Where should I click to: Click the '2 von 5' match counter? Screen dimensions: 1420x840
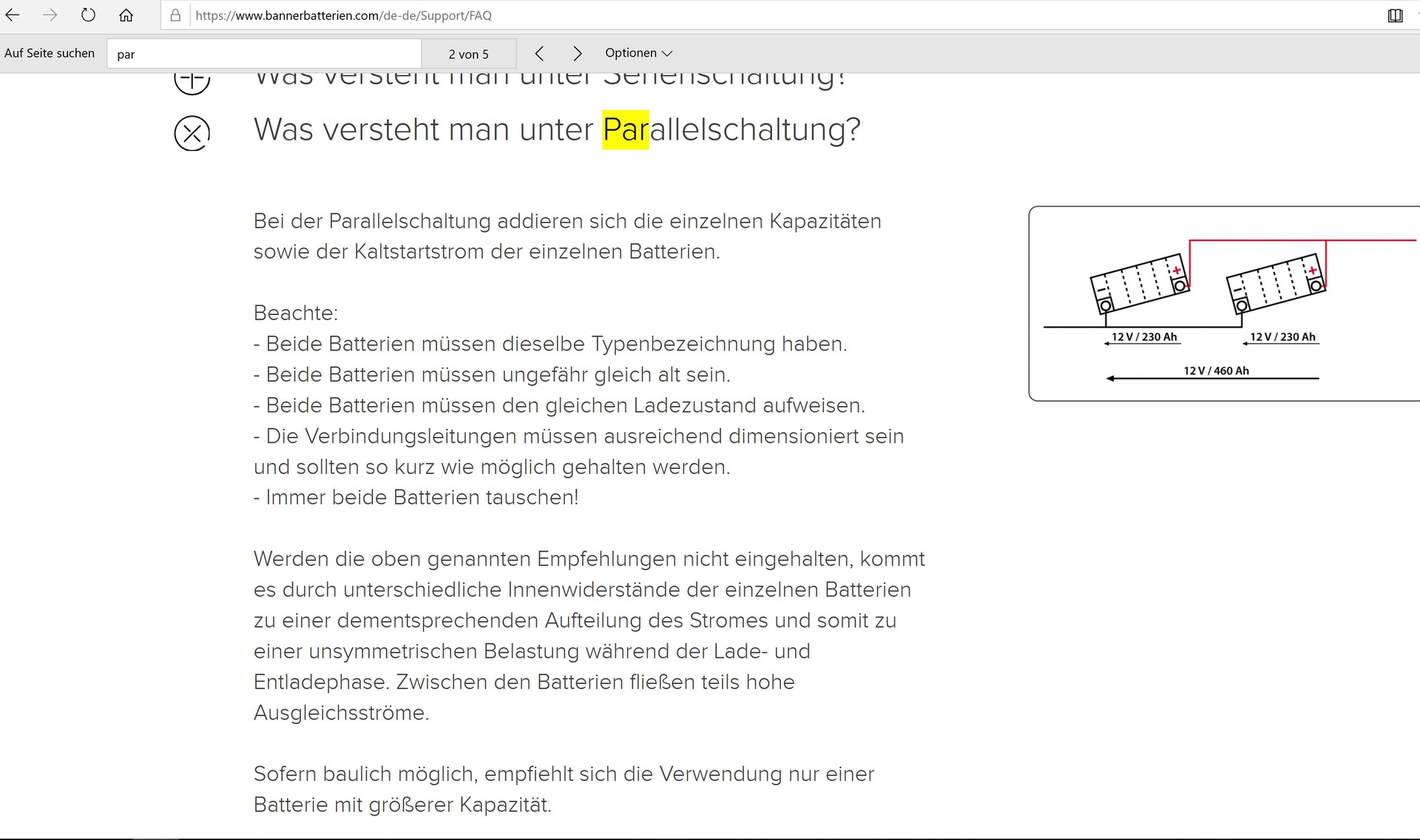tap(468, 54)
